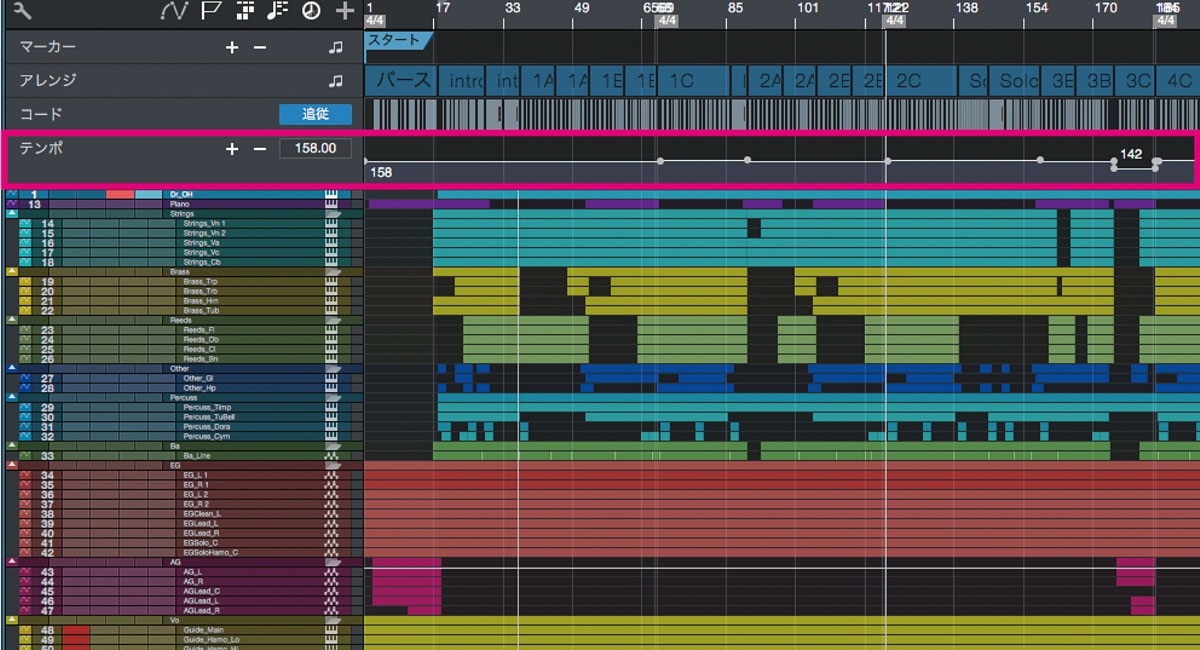Screen dimensions: 1200x650
Task: Collapse the Vo folder track
Action: pyautogui.click(x=11, y=620)
